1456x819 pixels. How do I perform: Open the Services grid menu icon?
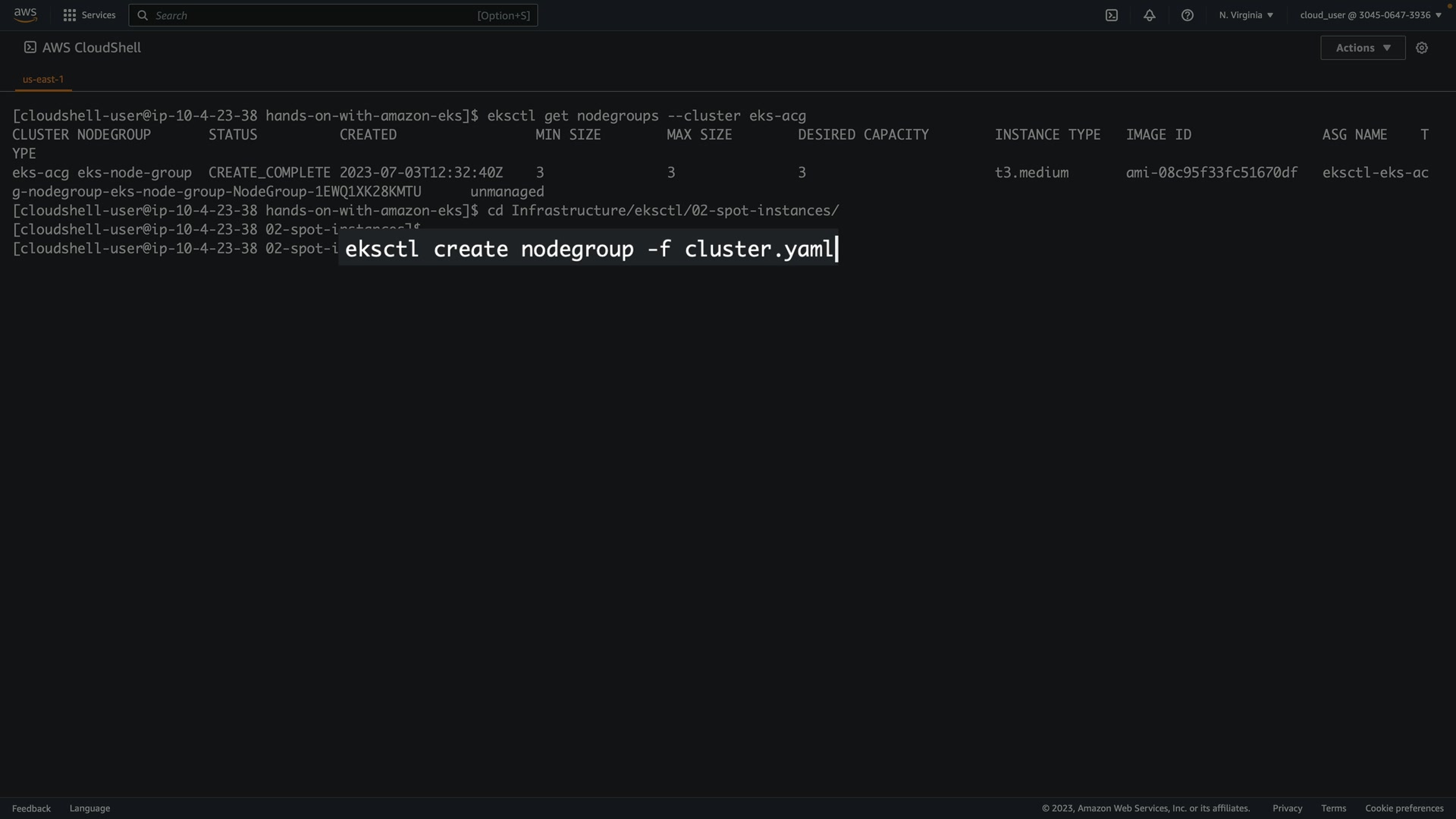[70, 15]
